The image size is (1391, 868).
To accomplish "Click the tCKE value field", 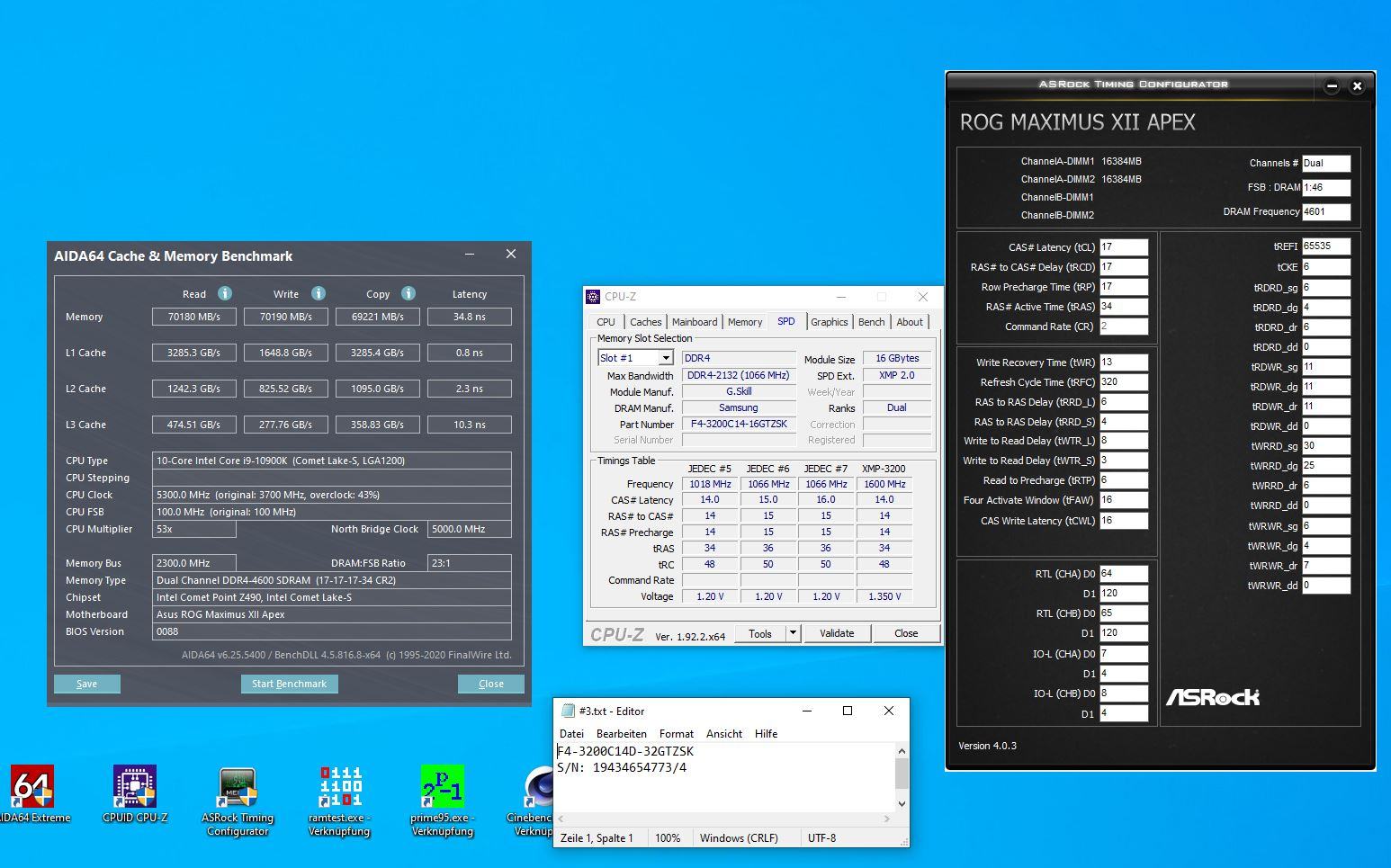I will [1326, 267].
